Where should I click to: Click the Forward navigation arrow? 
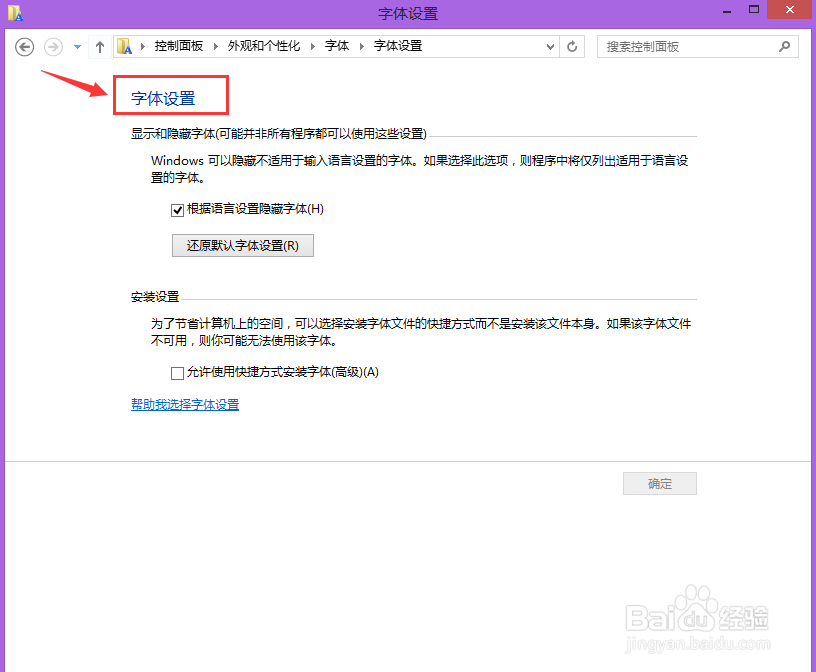click(52, 46)
